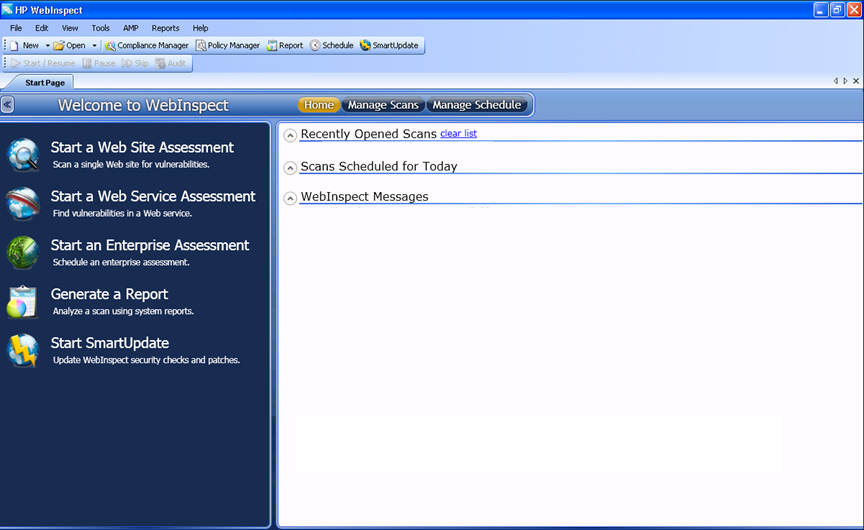Select the Start Page tab
Screen dimensions: 864x530
point(45,83)
